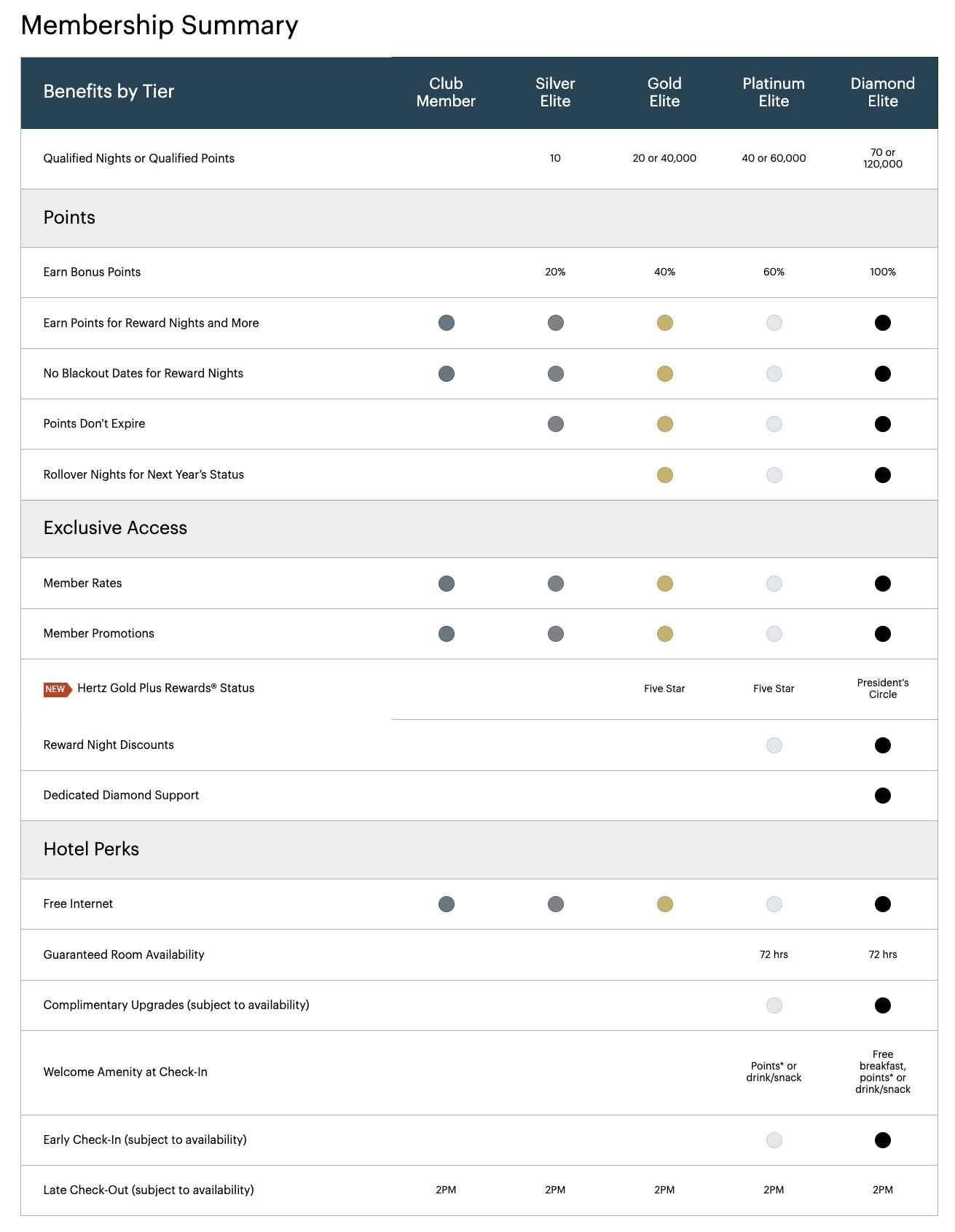Click Hertz Gold Plus Rewards Status label
The width and height of the screenshot is (955, 1232).
pyautogui.click(x=165, y=688)
